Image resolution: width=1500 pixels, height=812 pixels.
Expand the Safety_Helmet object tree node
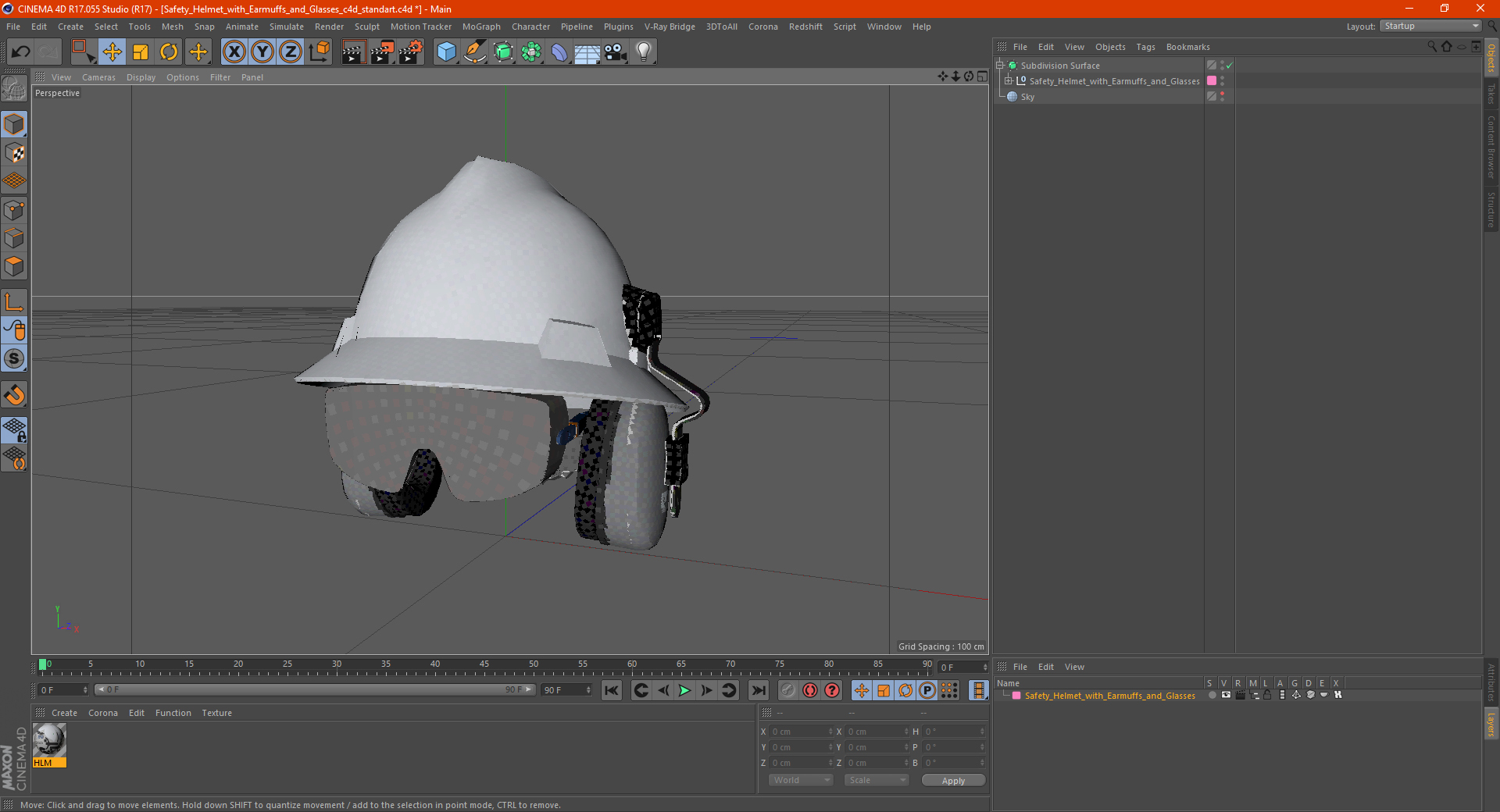1008,81
